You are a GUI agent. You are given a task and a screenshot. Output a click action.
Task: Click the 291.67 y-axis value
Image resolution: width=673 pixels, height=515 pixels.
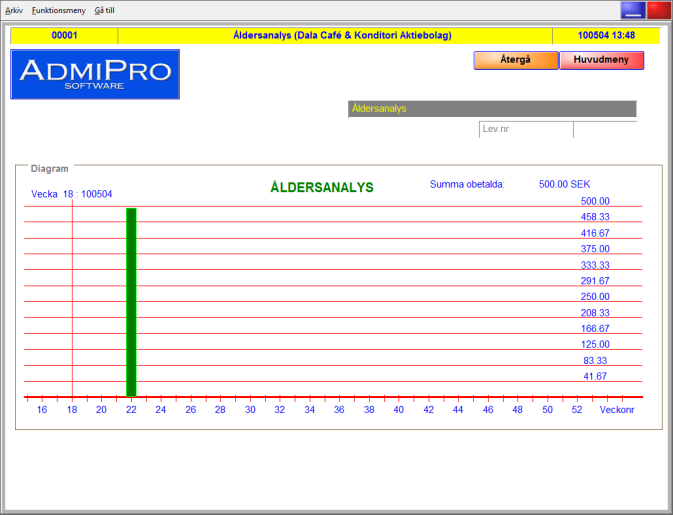point(595,281)
